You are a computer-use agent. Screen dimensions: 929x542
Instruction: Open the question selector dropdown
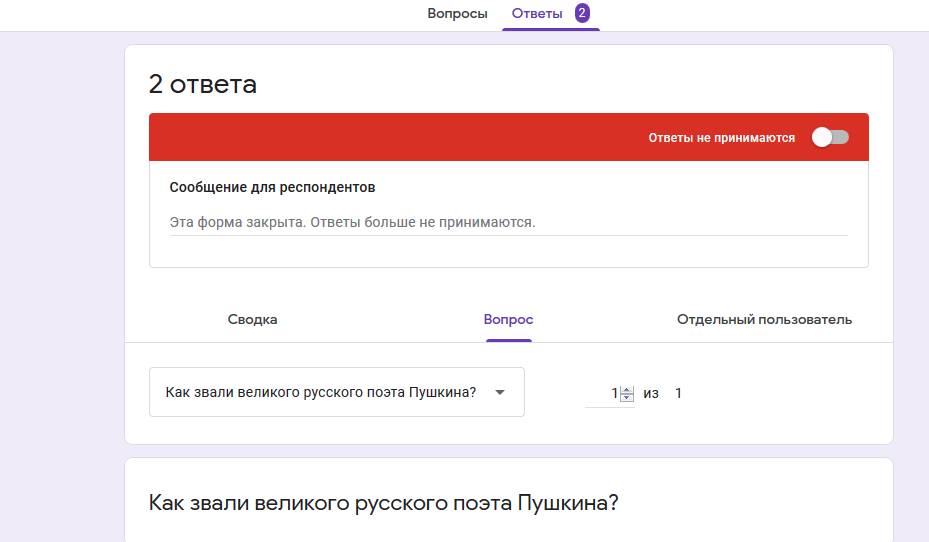coord(336,392)
